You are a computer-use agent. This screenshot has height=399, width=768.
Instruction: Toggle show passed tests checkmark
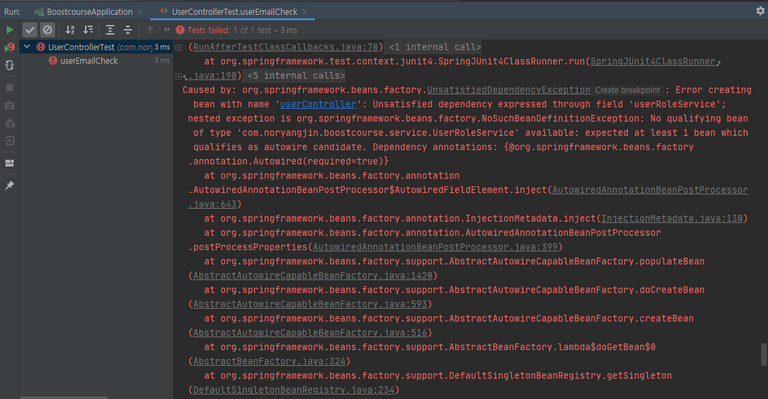coord(30,30)
